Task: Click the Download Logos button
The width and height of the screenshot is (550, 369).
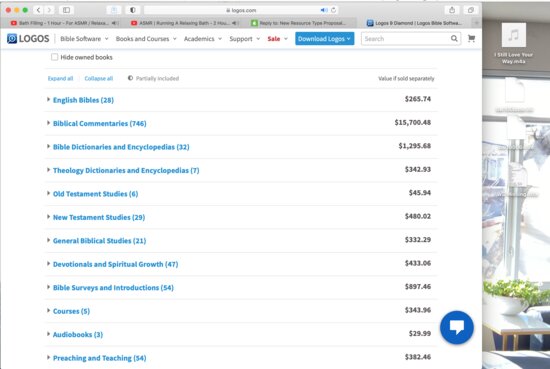Action: tap(324, 39)
